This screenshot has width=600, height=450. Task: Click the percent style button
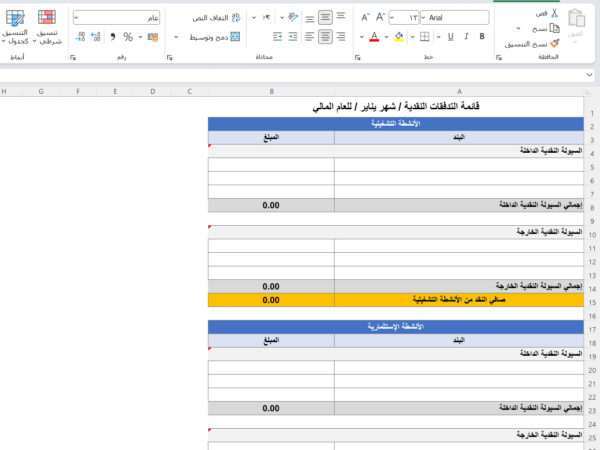click(x=128, y=37)
